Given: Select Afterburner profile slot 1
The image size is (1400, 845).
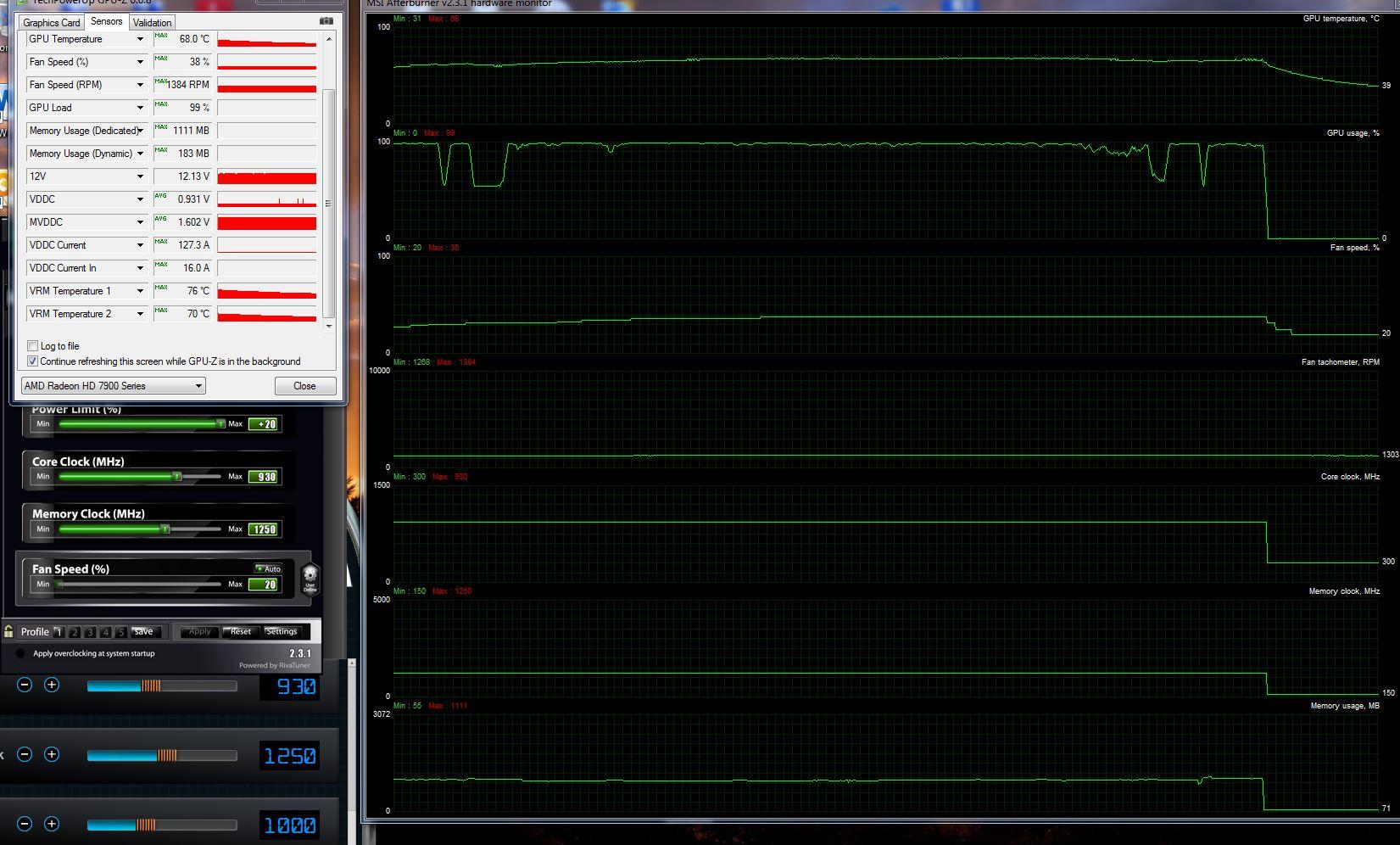Looking at the screenshot, I should 59,632.
